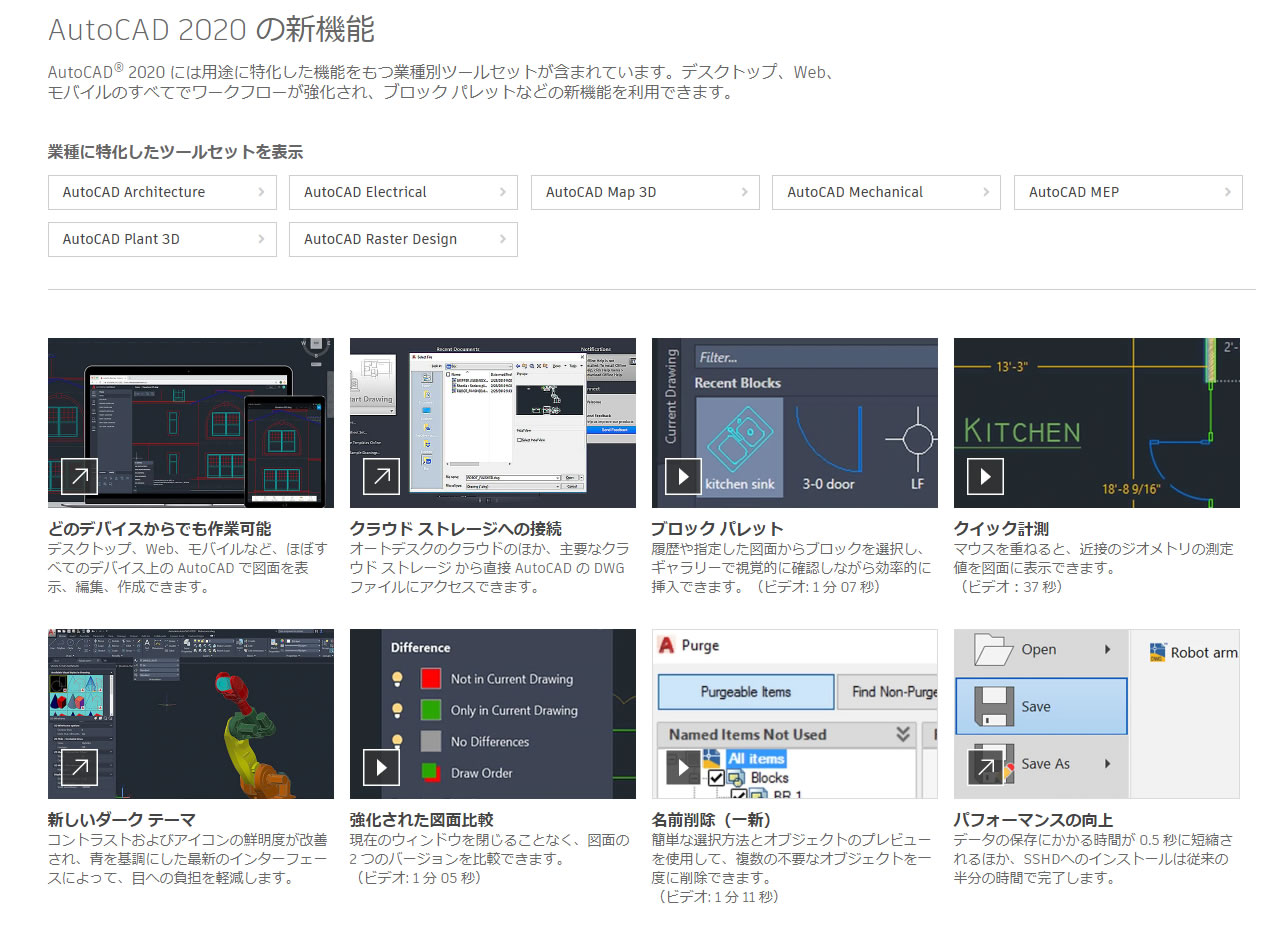Click the red AutoCAD logo in Purge title
The width and height of the screenshot is (1288, 930).
(x=666, y=646)
